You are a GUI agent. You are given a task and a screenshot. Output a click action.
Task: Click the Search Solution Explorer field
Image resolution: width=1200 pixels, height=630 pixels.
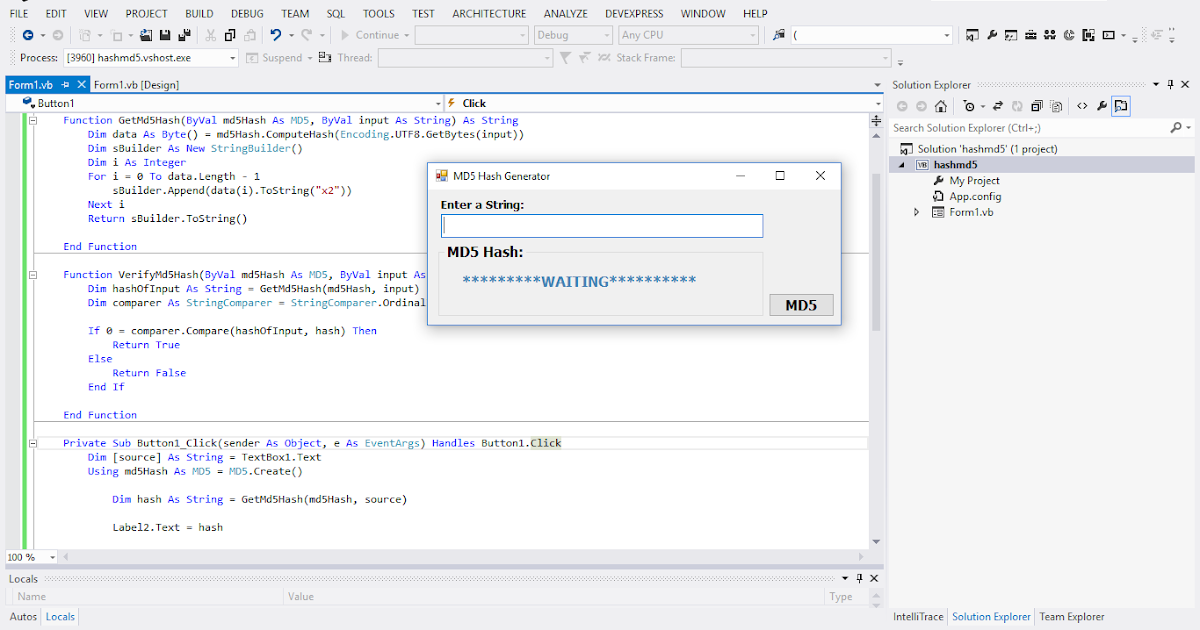1028,128
